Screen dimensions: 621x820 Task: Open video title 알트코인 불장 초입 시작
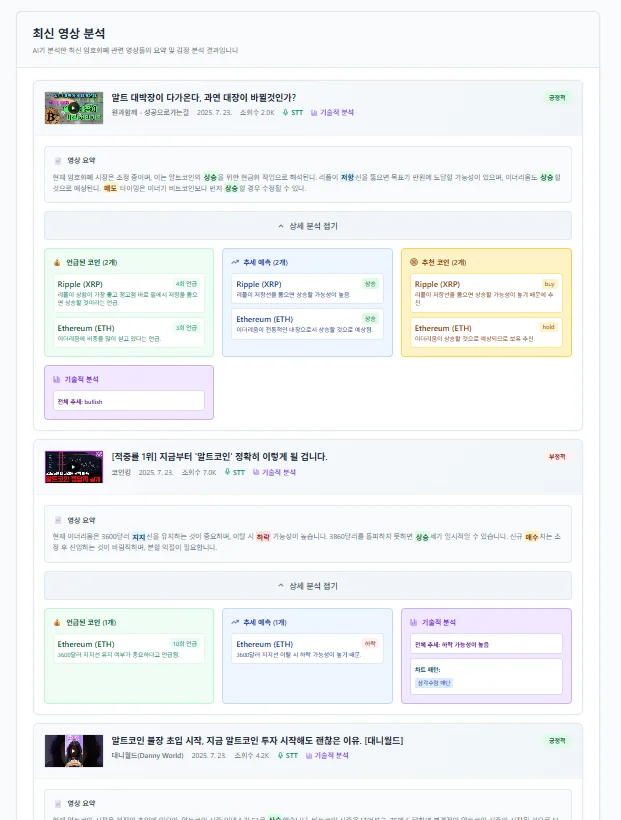pos(257,741)
